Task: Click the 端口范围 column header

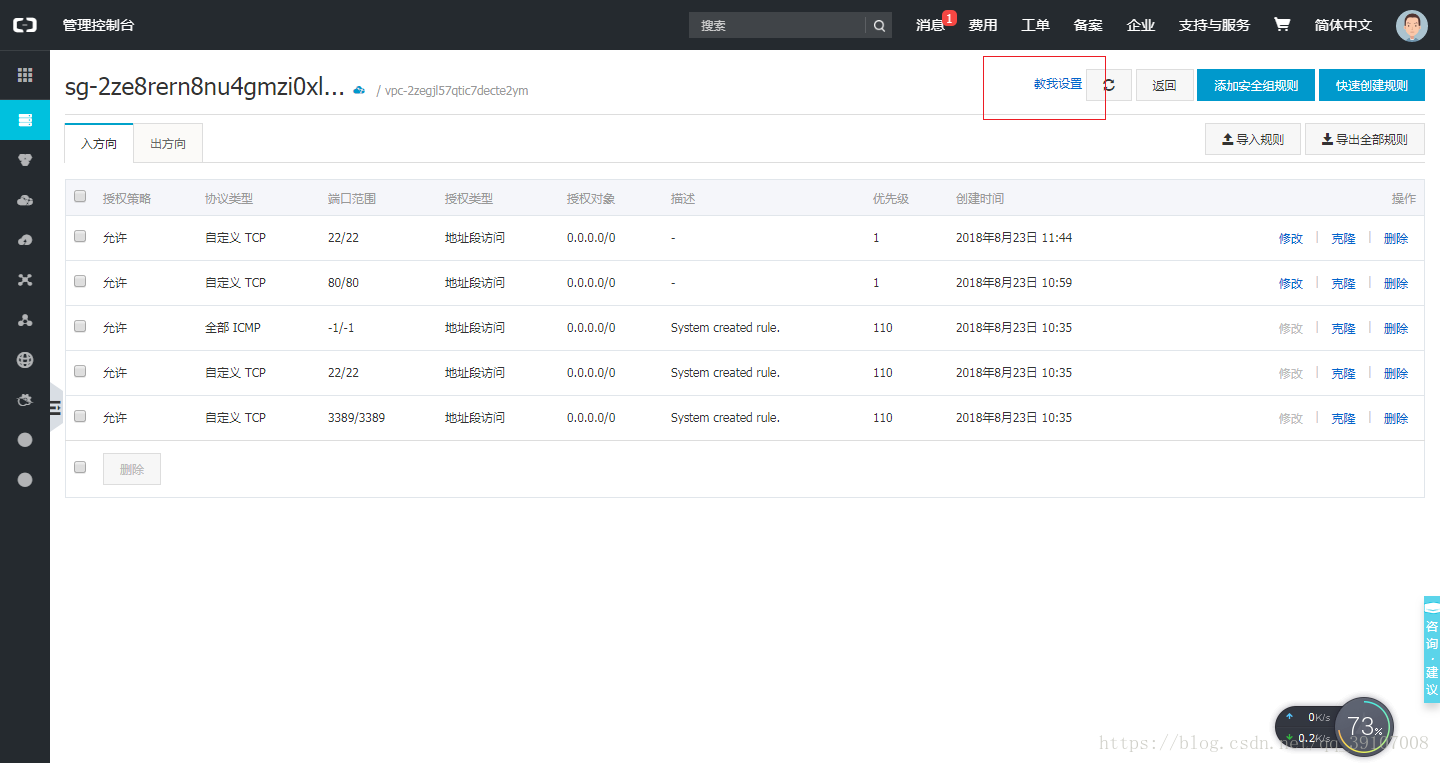Action: pos(352,199)
